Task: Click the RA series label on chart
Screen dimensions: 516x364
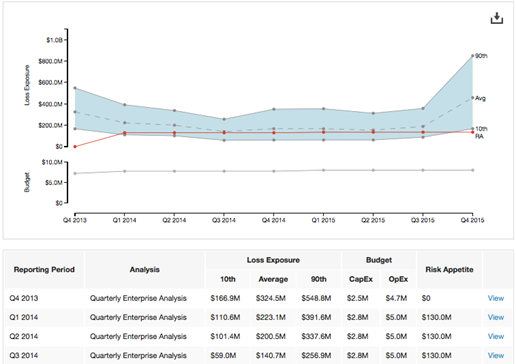Action: point(479,136)
